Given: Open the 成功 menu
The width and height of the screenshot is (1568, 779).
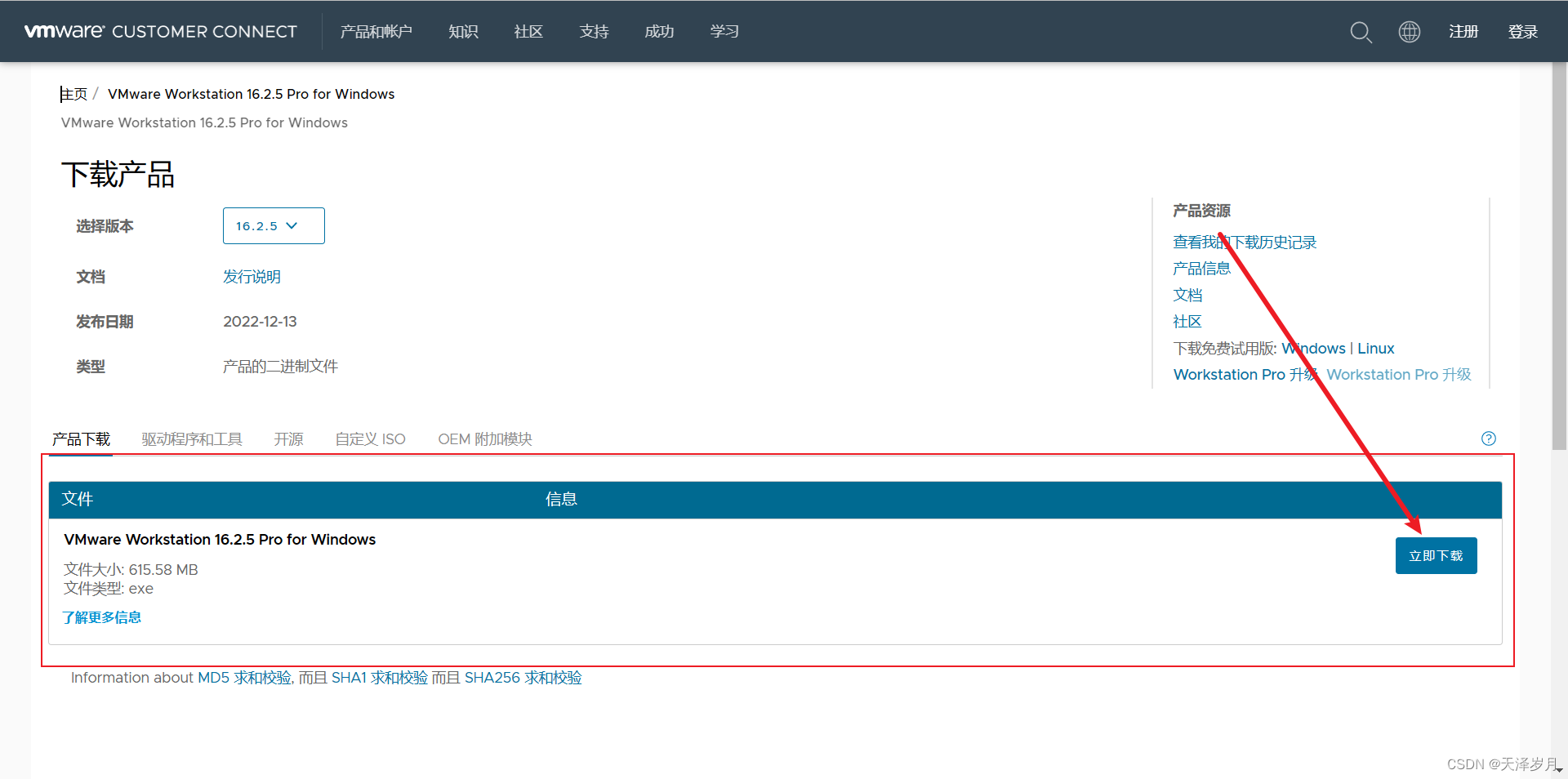Looking at the screenshot, I should (659, 31).
